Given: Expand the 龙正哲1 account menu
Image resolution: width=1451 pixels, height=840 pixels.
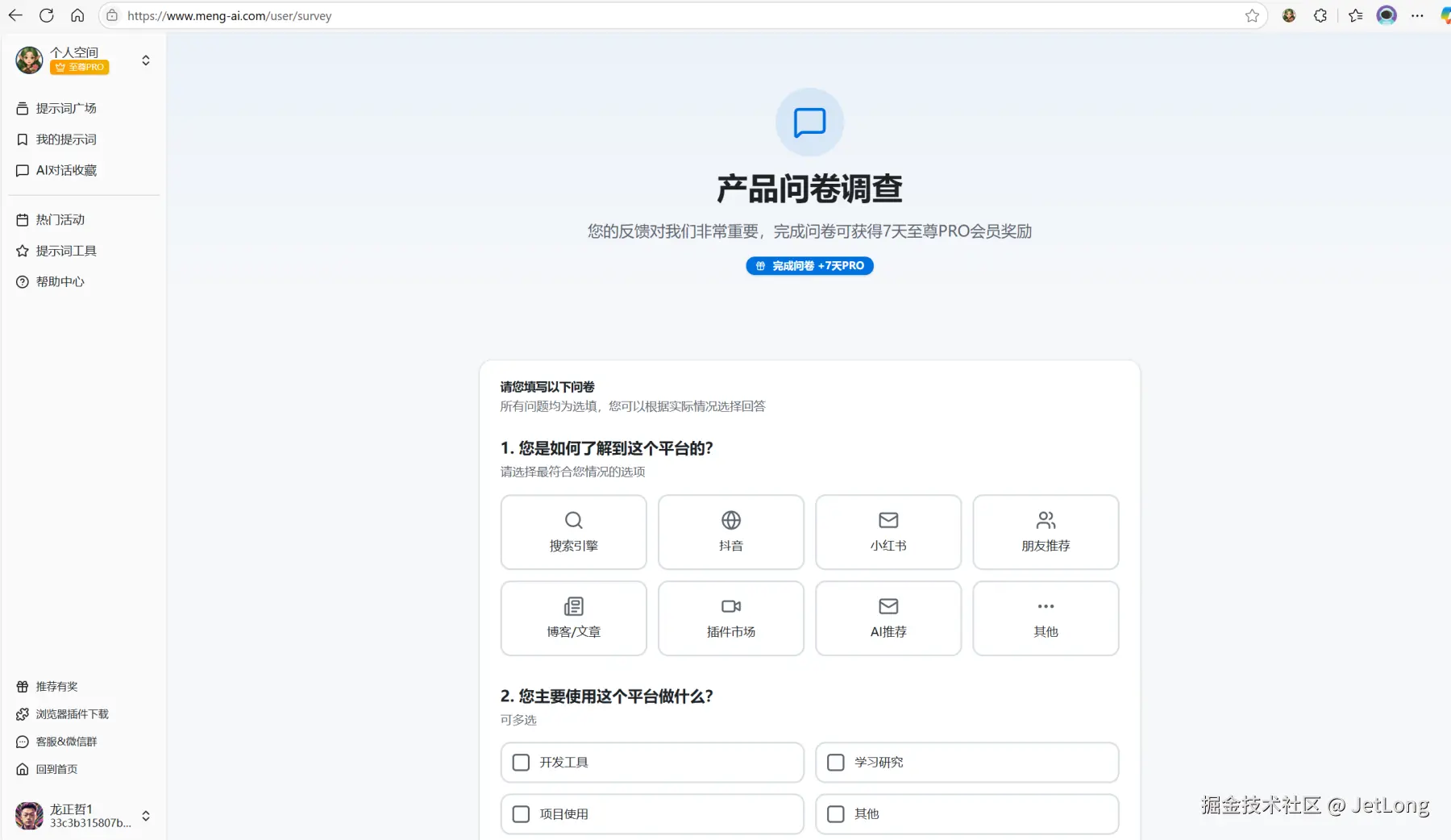Looking at the screenshot, I should pos(146,816).
